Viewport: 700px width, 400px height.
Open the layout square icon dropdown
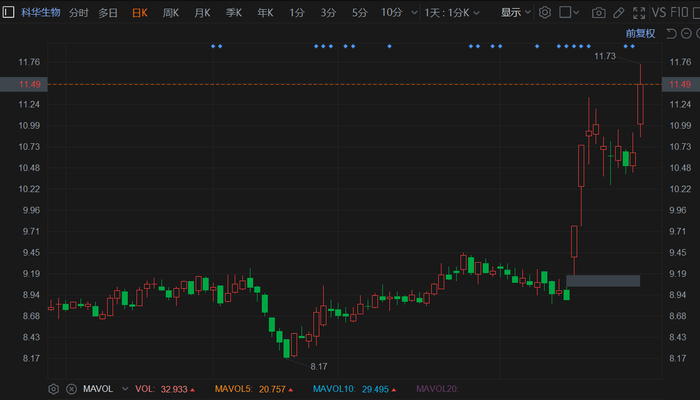coord(569,12)
